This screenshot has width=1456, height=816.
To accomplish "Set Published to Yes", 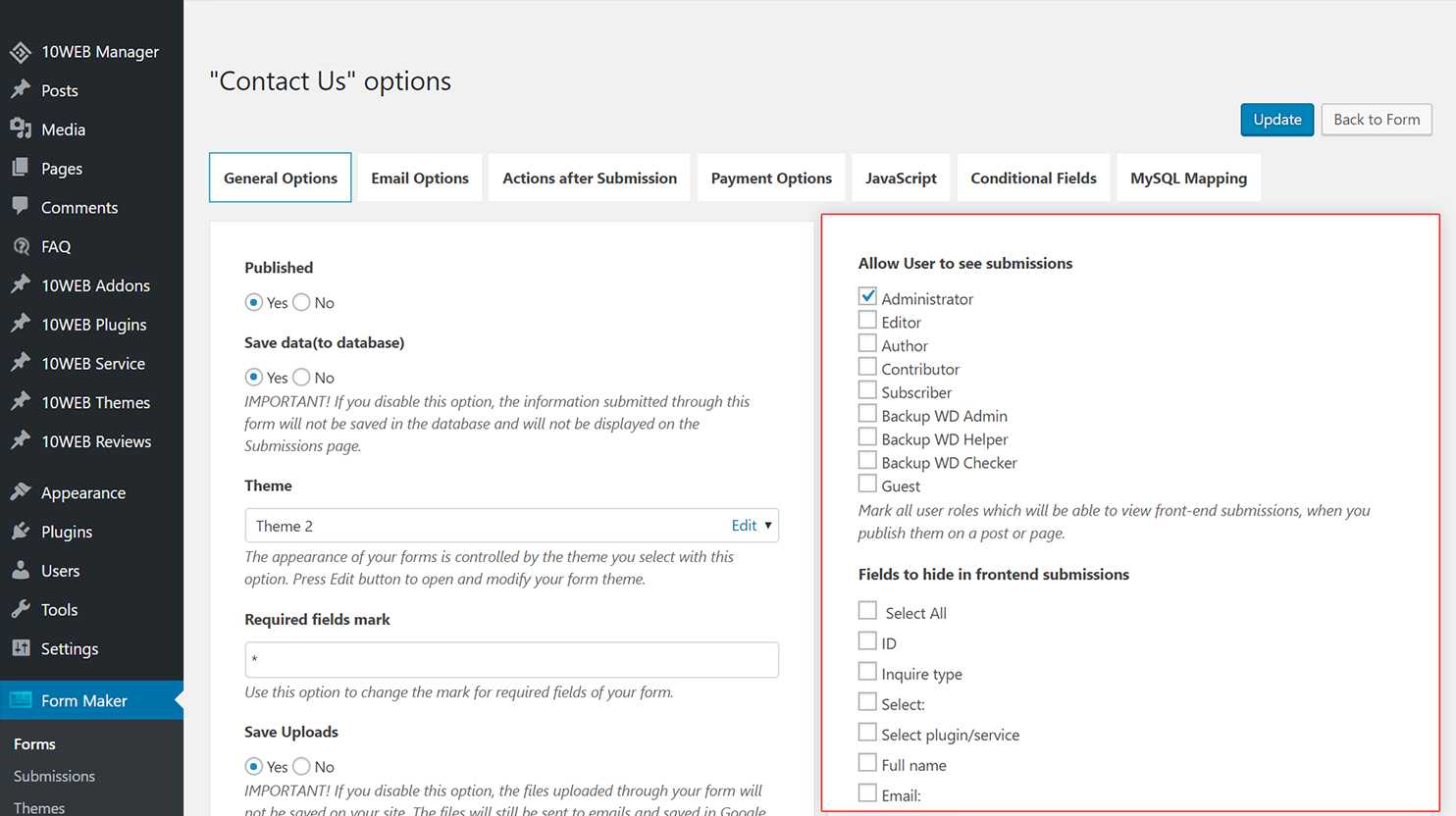I will point(254,302).
